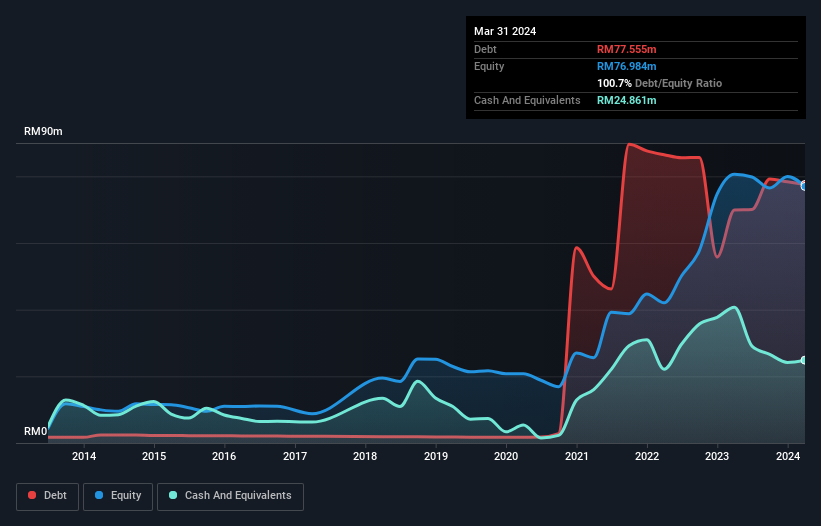Screen dimensions: 821x526
Task: Click the 2019 x-axis label
Action: click(x=436, y=456)
